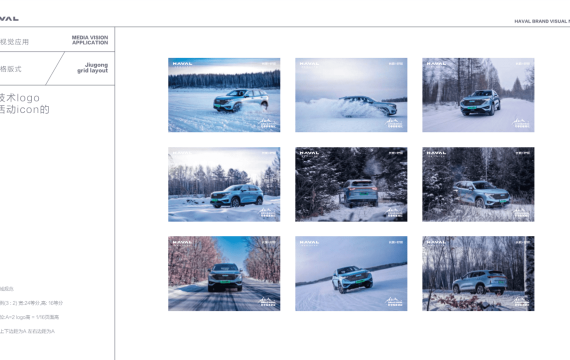Screen dimensions: 570x360
Task: Click the mountain event icon on the snow-slope SUV image
Action: coord(395,302)
